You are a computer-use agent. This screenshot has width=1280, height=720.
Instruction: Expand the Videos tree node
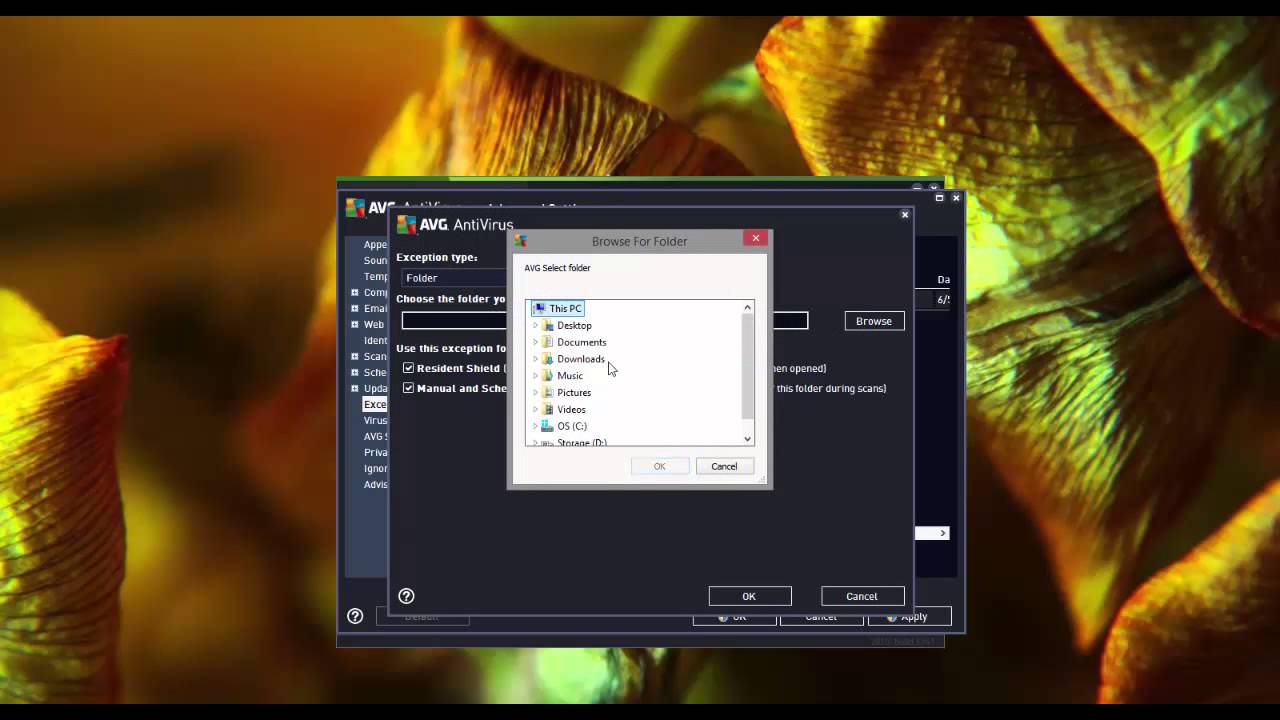click(x=535, y=409)
